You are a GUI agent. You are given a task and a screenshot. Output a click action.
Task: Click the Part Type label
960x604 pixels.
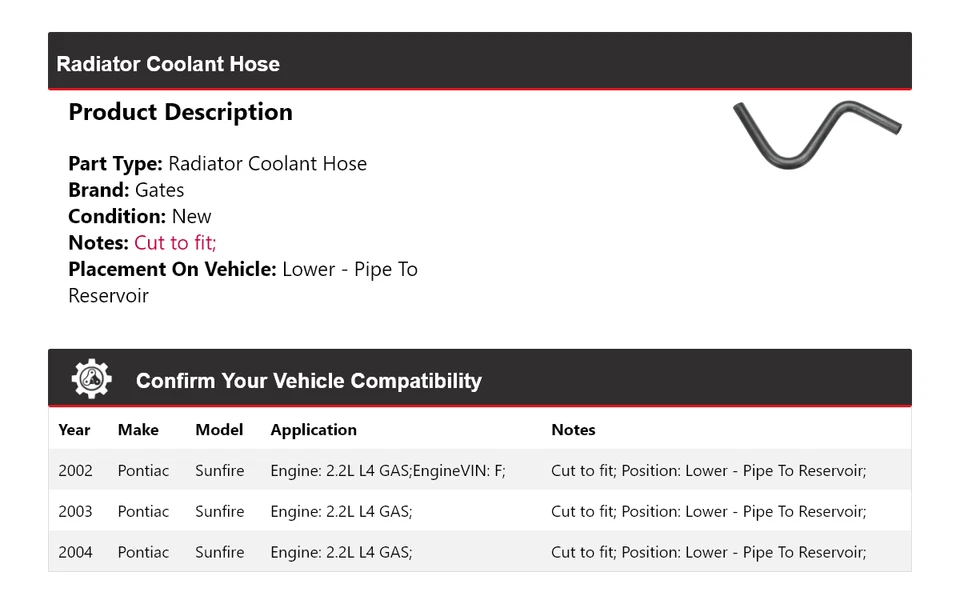115,164
